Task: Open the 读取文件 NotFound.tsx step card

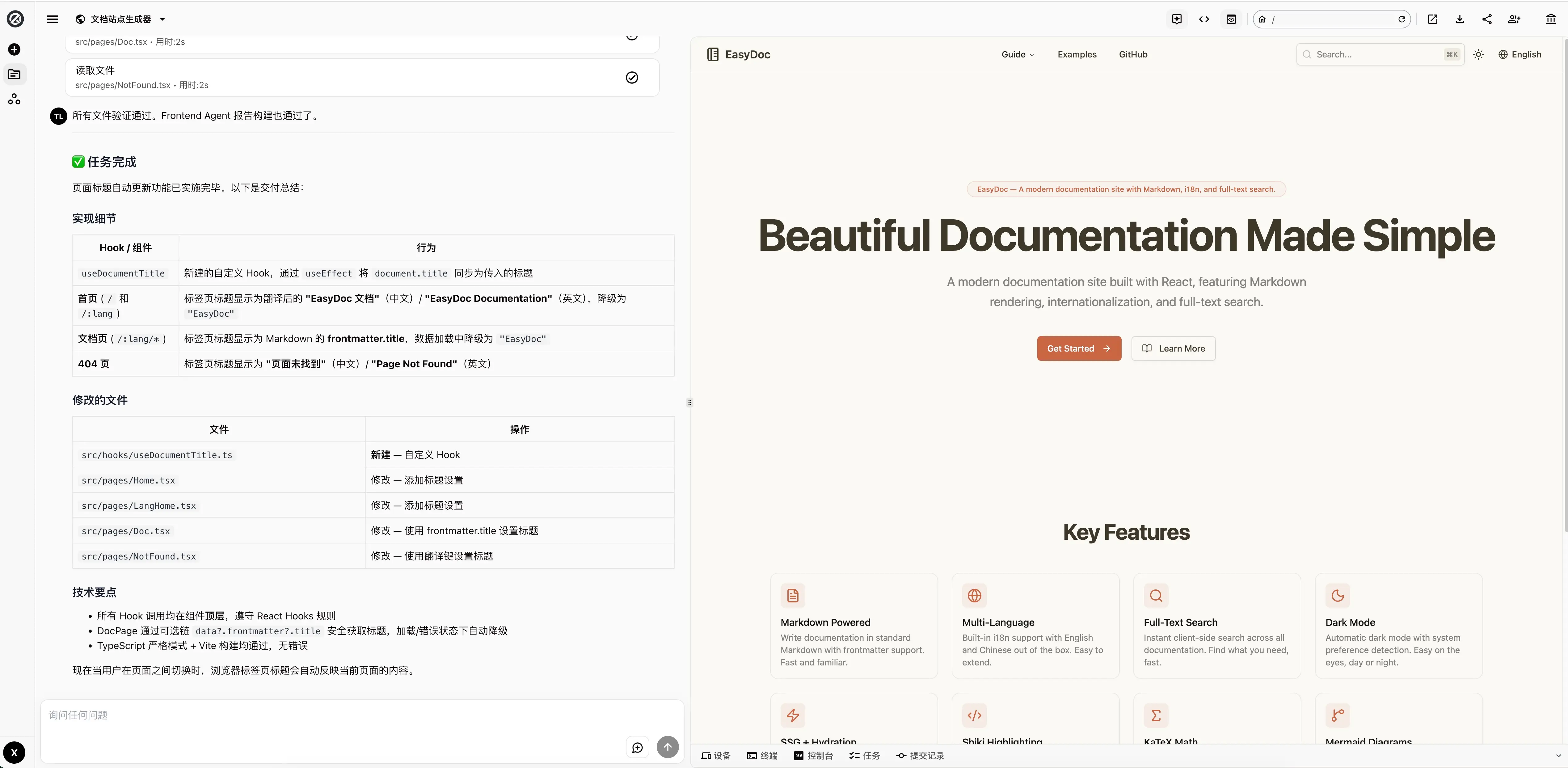Action: [x=362, y=77]
